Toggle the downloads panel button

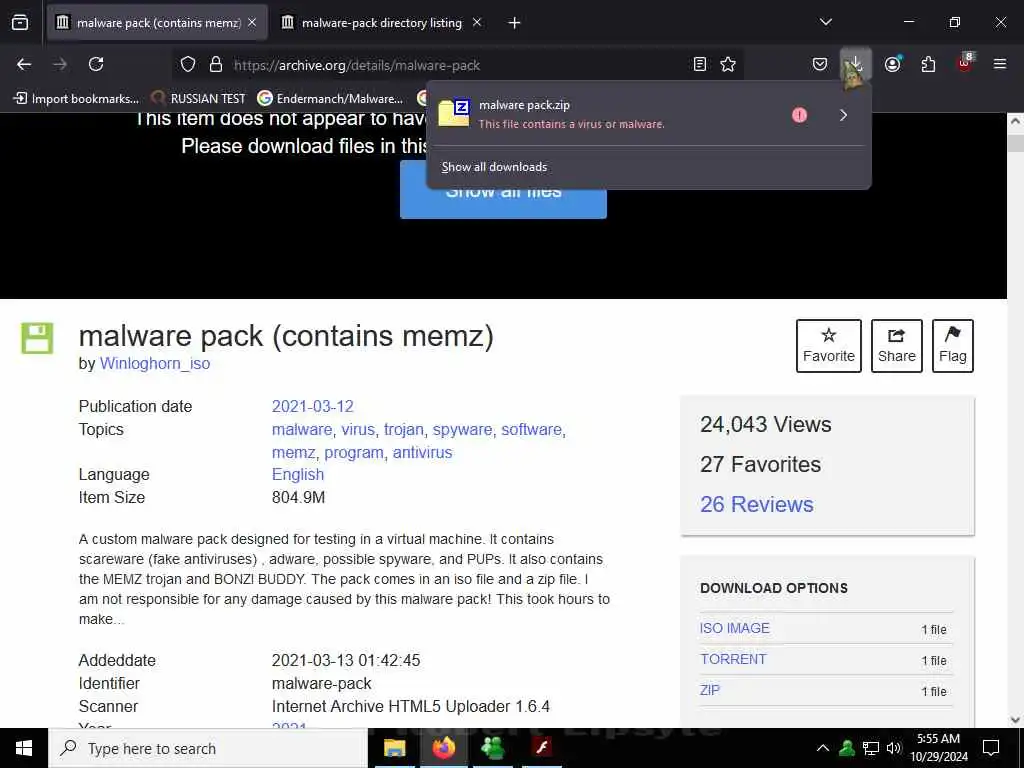856,64
